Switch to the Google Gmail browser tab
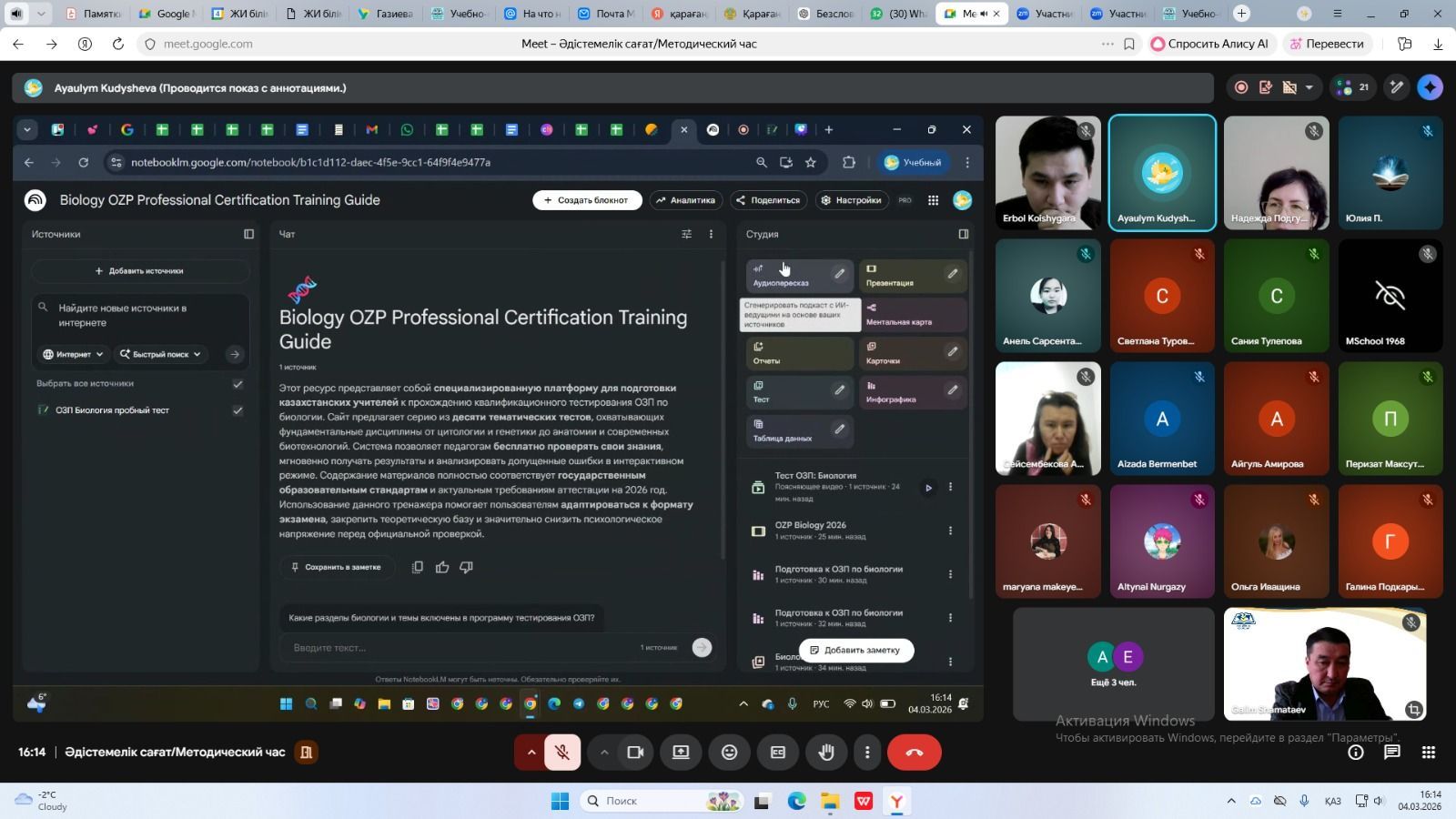 click(166, 14)
